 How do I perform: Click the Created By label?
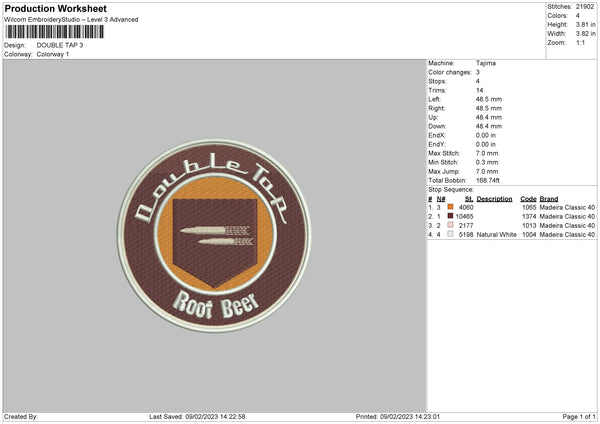[21, 417]
